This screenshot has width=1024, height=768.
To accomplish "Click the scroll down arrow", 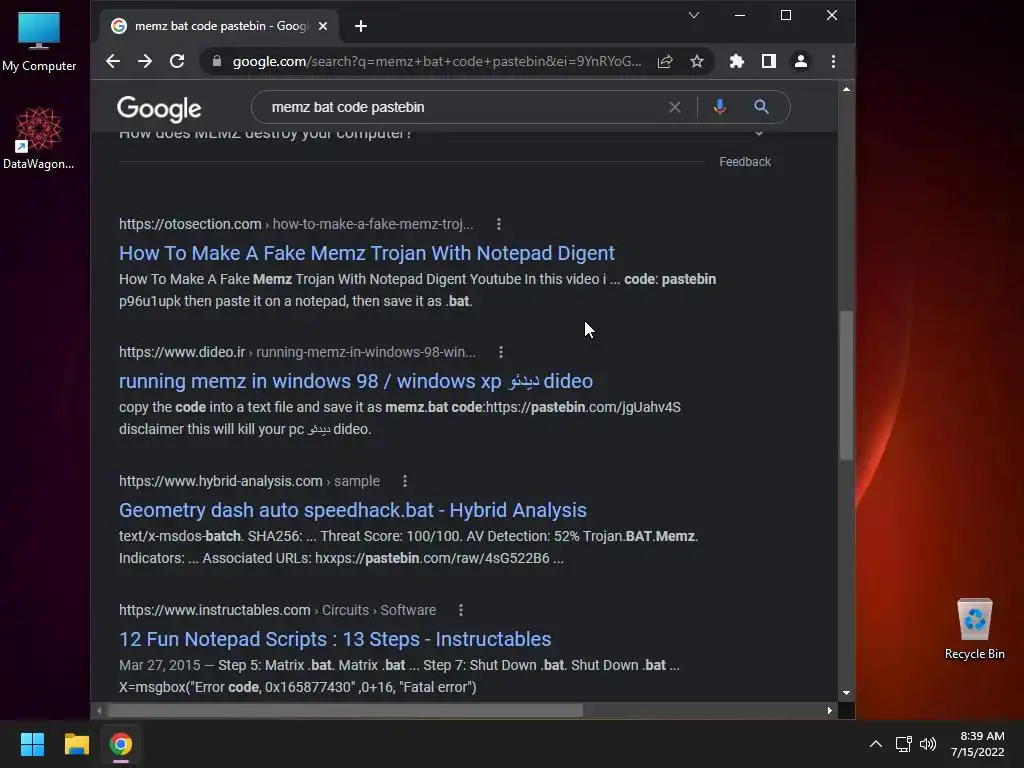I will coord(846,693).
